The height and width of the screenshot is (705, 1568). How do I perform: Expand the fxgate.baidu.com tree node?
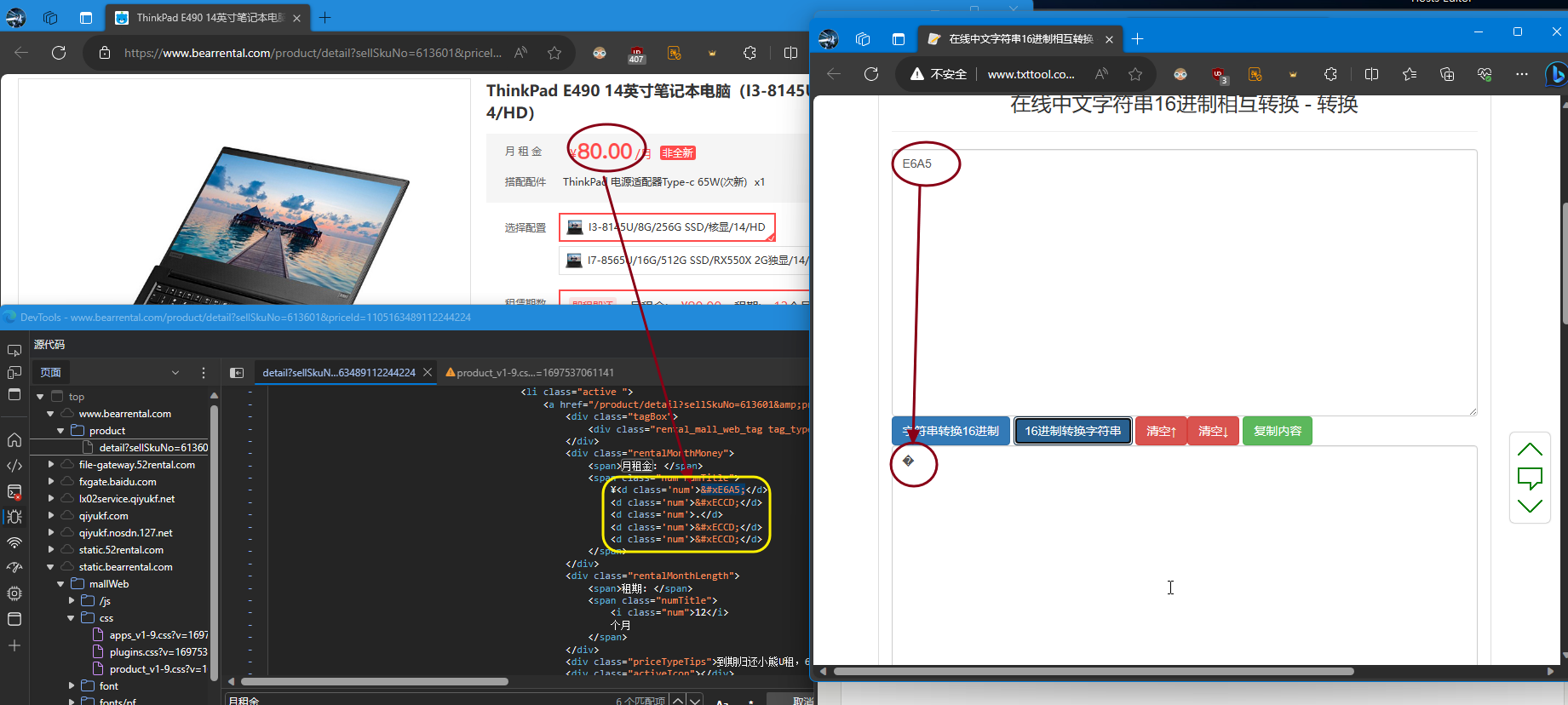50,482
